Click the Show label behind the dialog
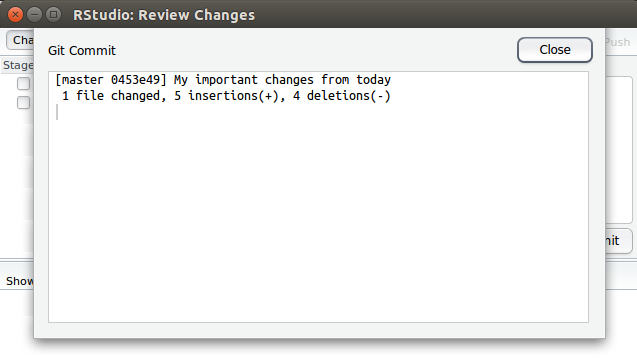 click(x=20, y=281)
